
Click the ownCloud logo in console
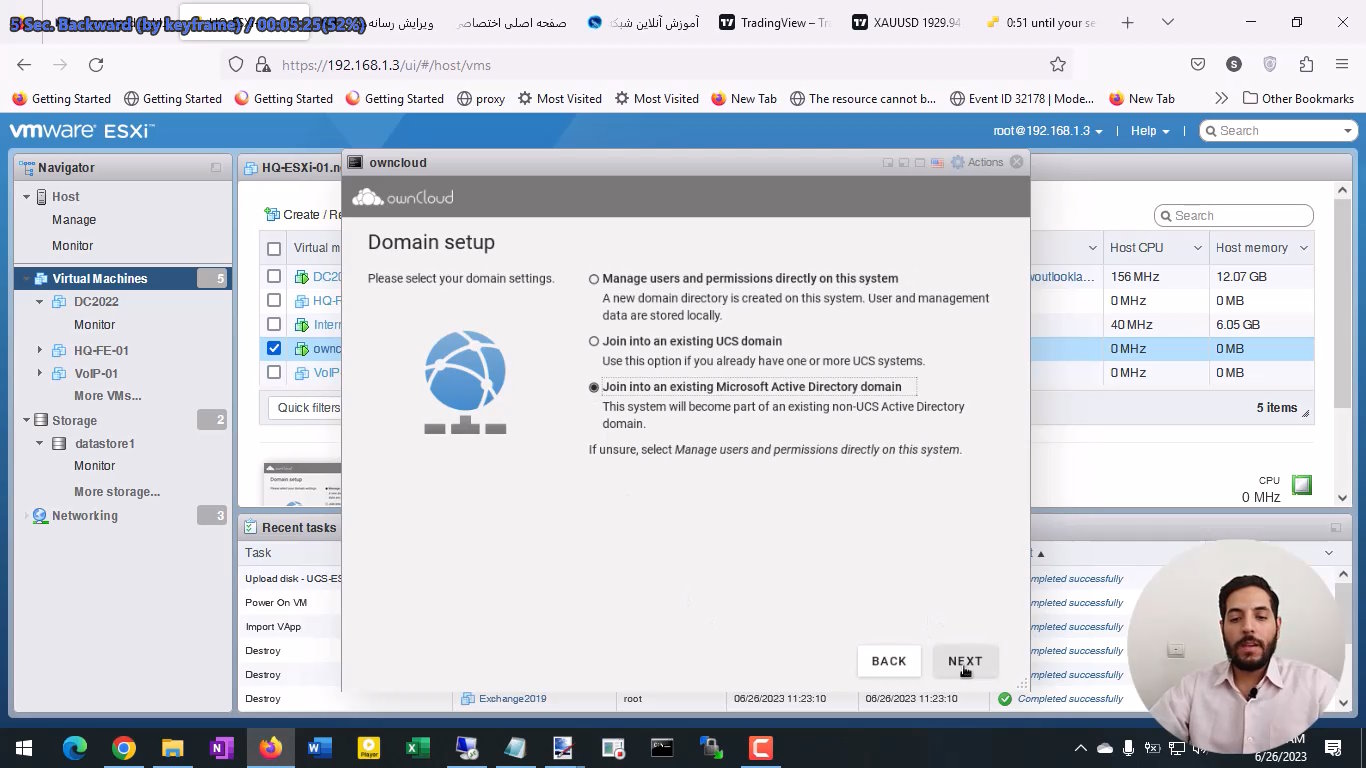(403, 197)
